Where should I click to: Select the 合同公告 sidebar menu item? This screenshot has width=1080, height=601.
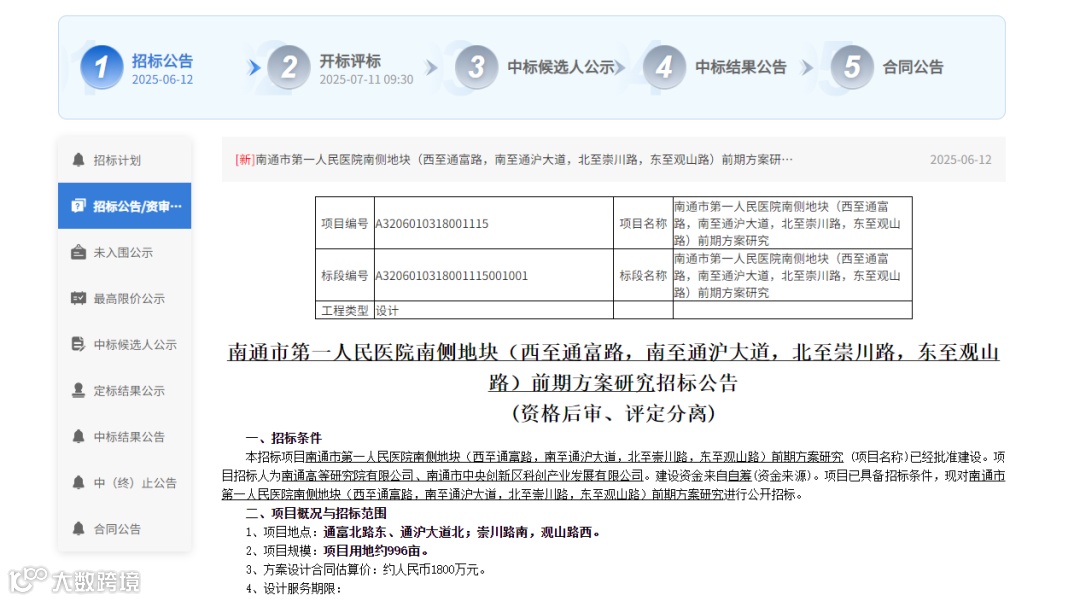pyautogui.click(x=119, y=529)
